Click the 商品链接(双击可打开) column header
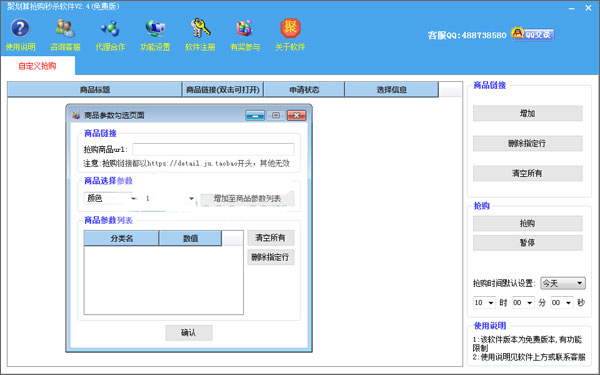This screenshot has width=600, height=375. point(223,90)
